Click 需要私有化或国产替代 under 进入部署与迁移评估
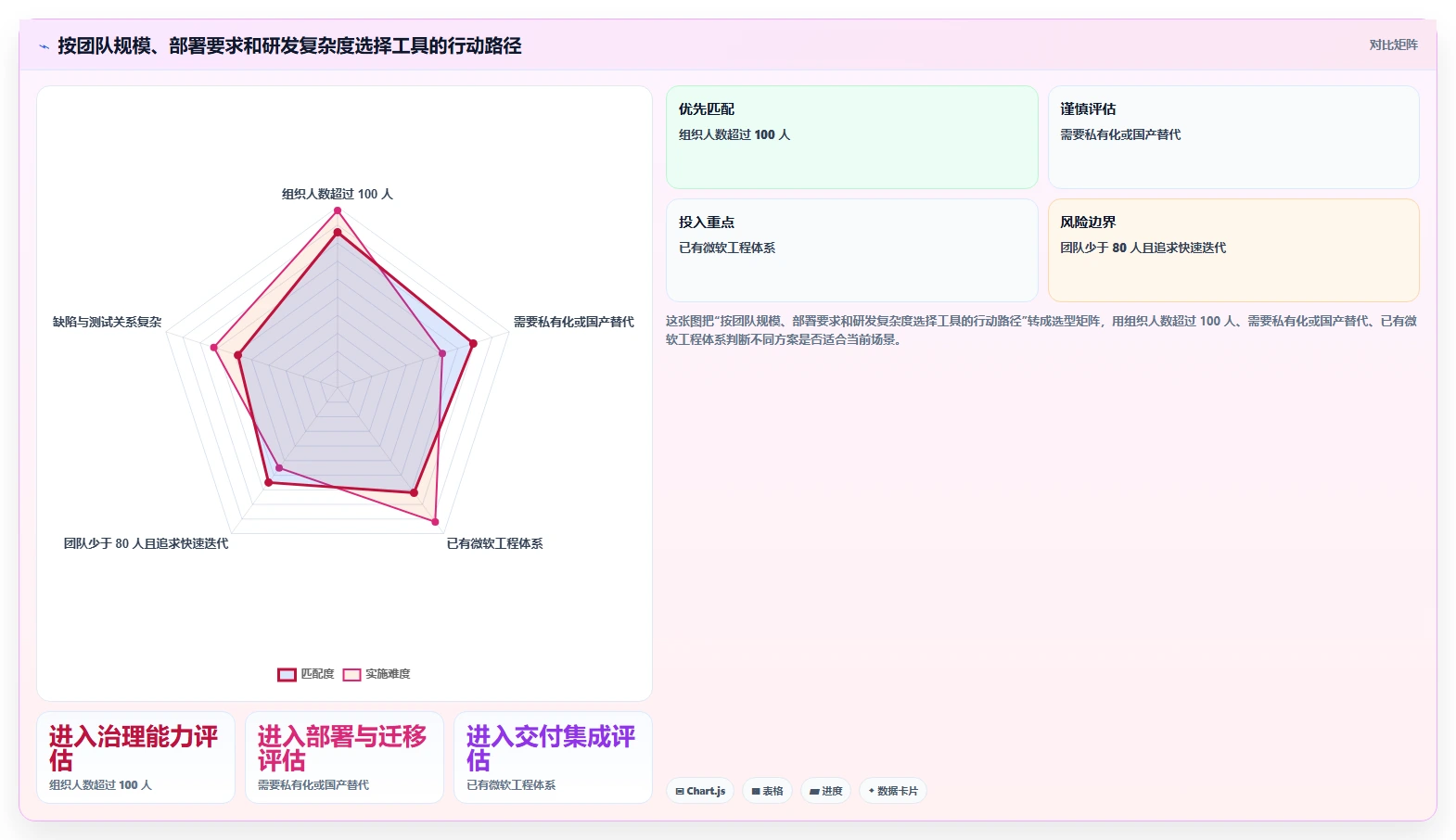The height and width of the screenshot is (840, 1456). coord(313,784)
